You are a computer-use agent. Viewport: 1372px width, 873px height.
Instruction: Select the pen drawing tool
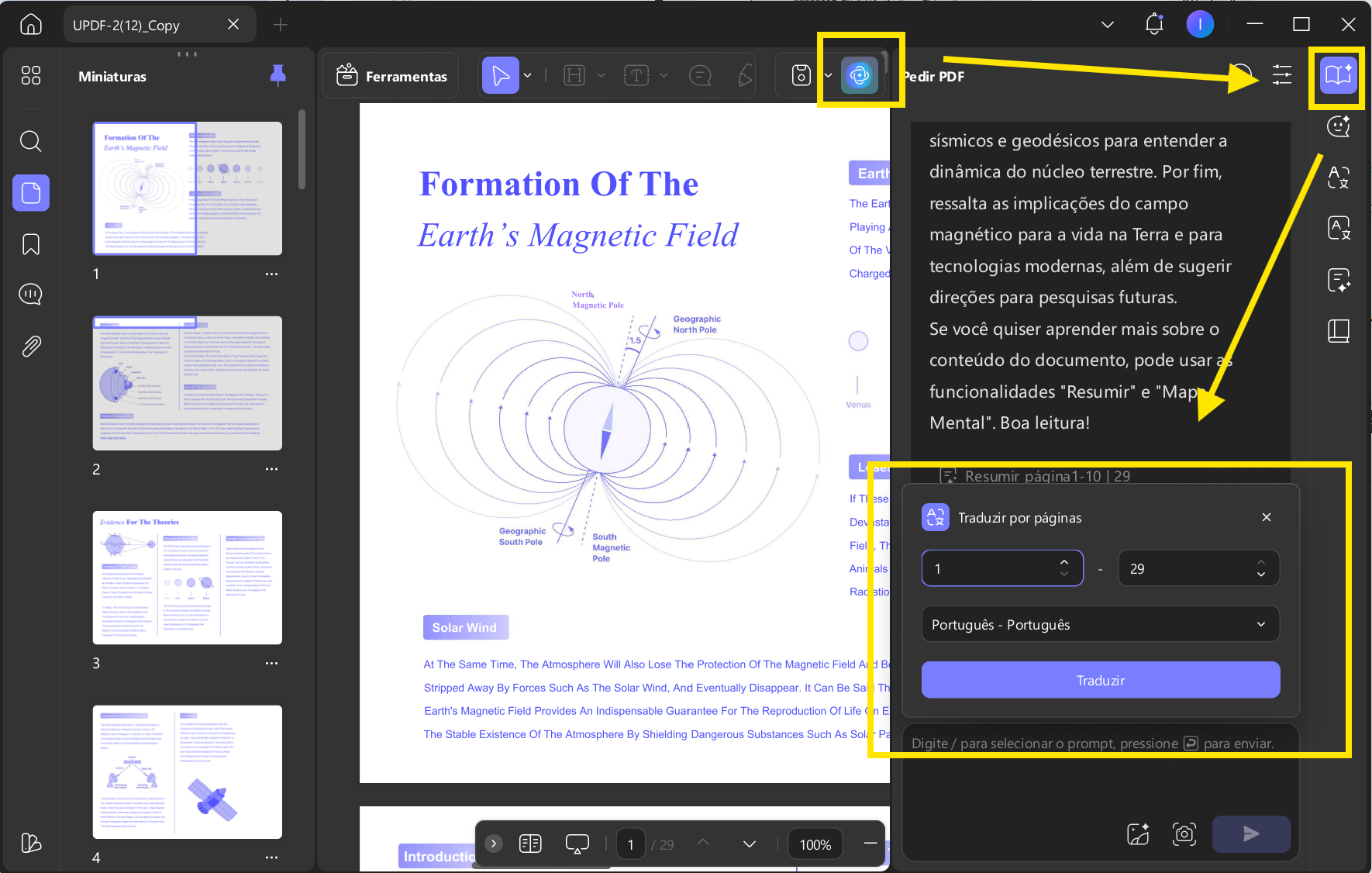(745, 75)
